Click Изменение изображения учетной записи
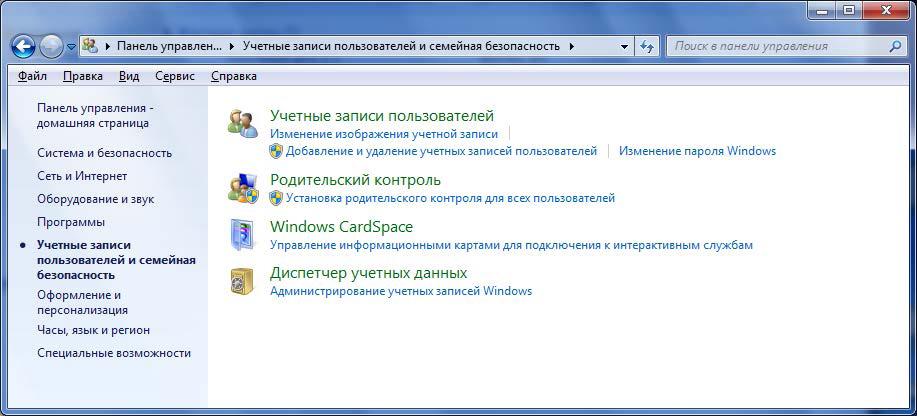This screenshot has width=917, height=416. point(384,134)
